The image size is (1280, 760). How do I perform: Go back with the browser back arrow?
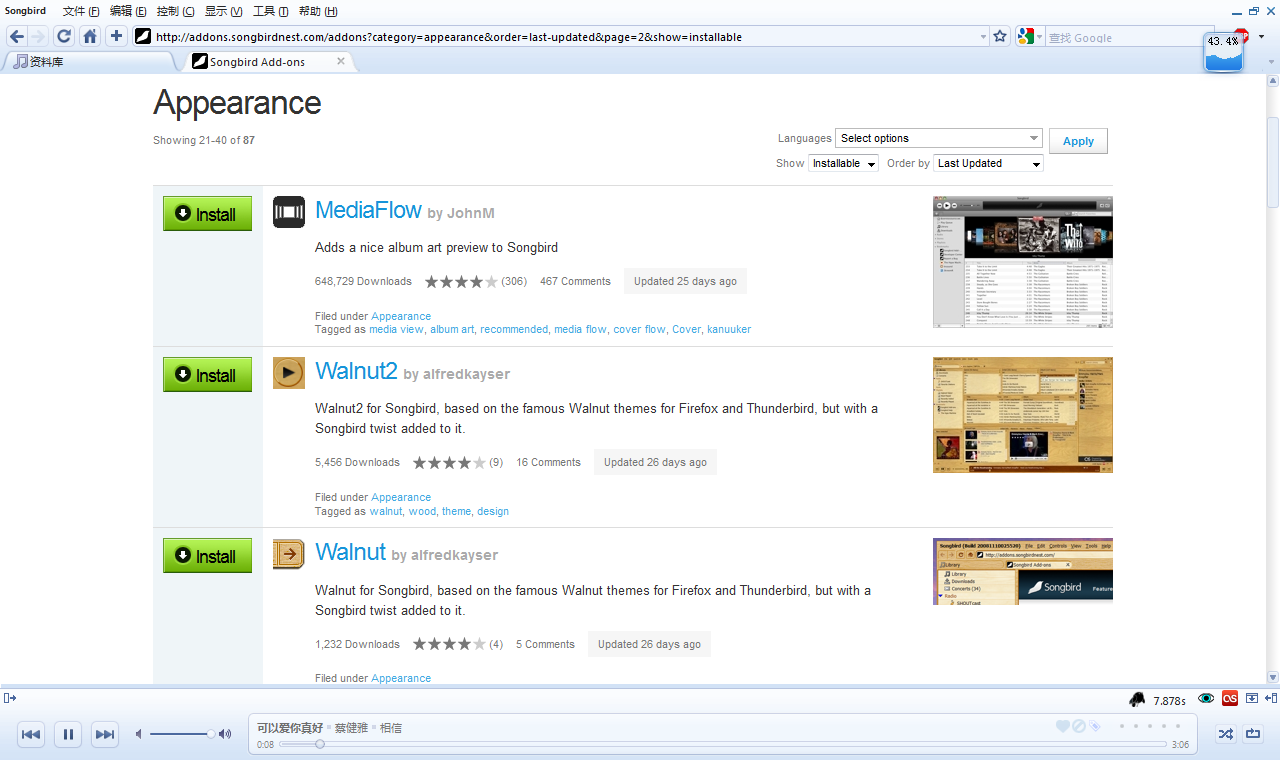point(16,36)
